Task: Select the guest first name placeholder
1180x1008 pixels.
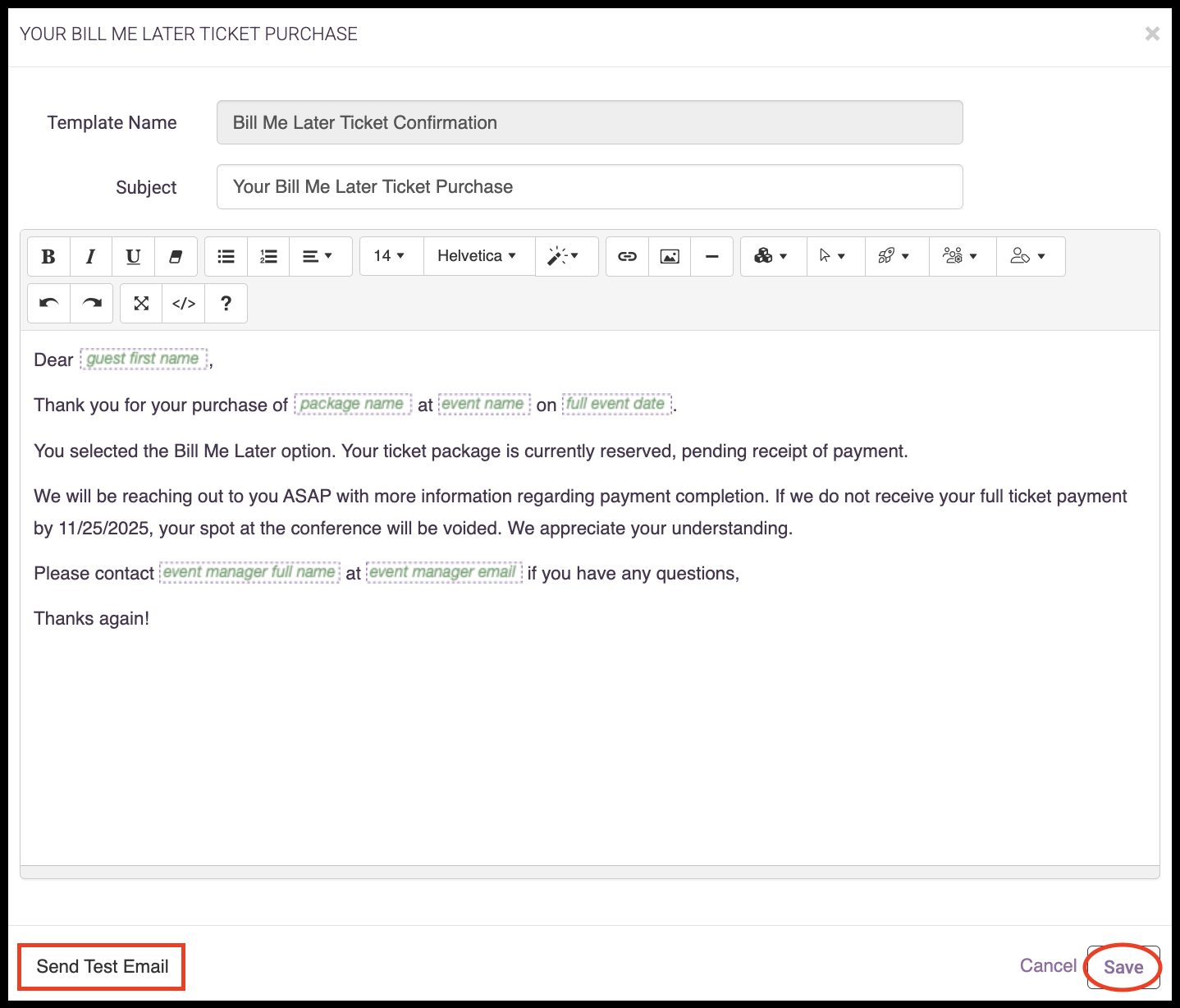Action: [x=143, y=359]
